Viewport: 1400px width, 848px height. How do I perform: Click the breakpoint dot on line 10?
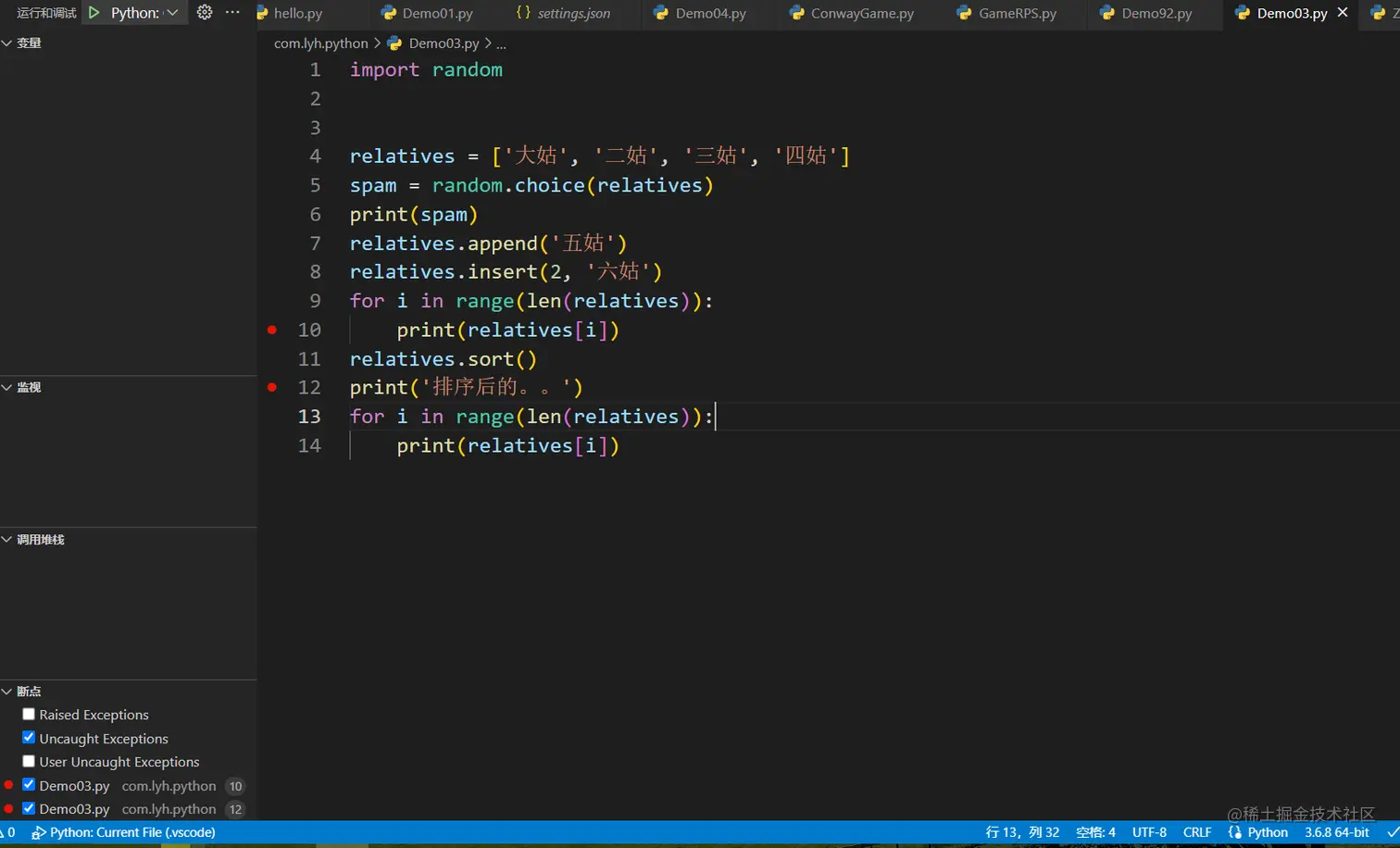[x=271, y=330]
